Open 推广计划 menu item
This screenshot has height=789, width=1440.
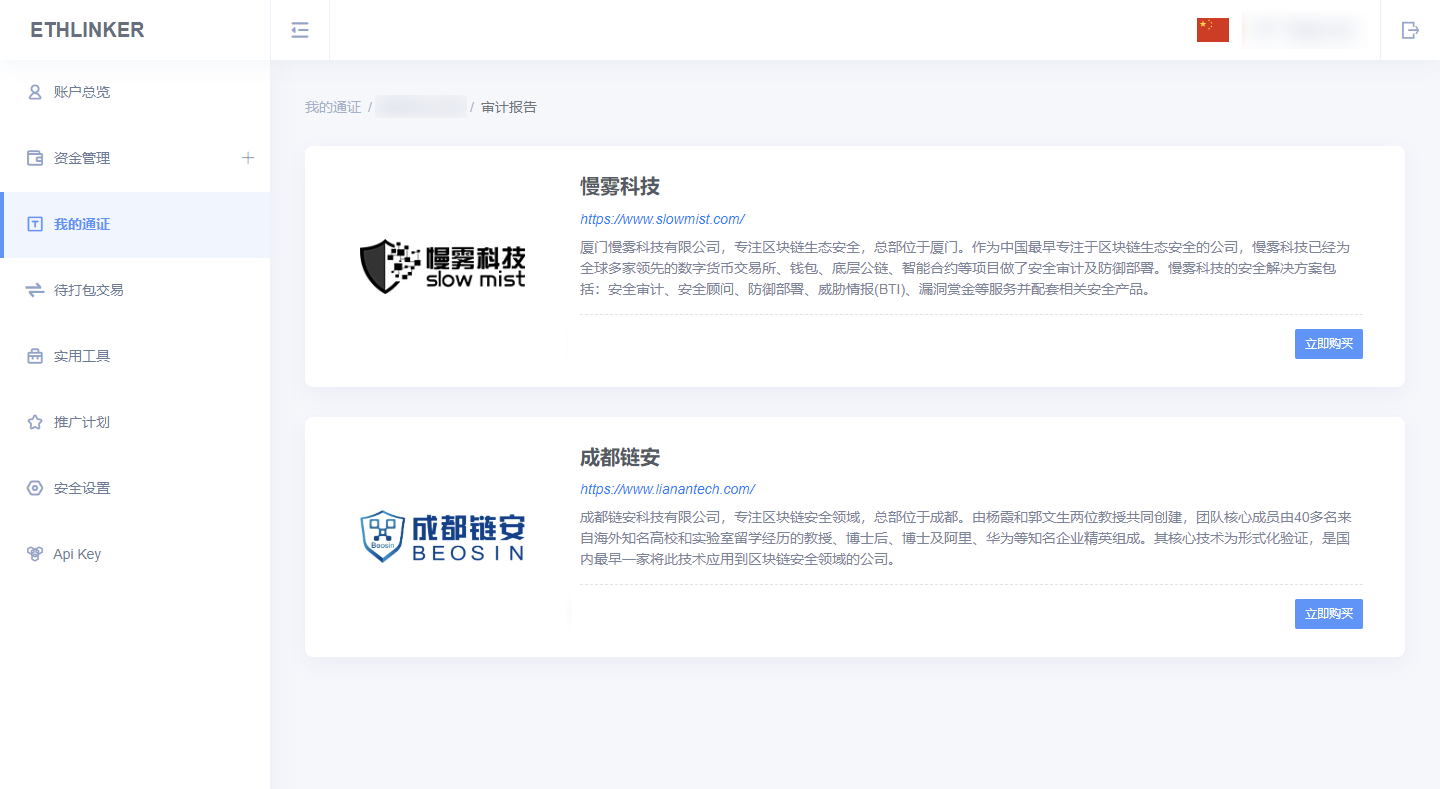(135, 422)
